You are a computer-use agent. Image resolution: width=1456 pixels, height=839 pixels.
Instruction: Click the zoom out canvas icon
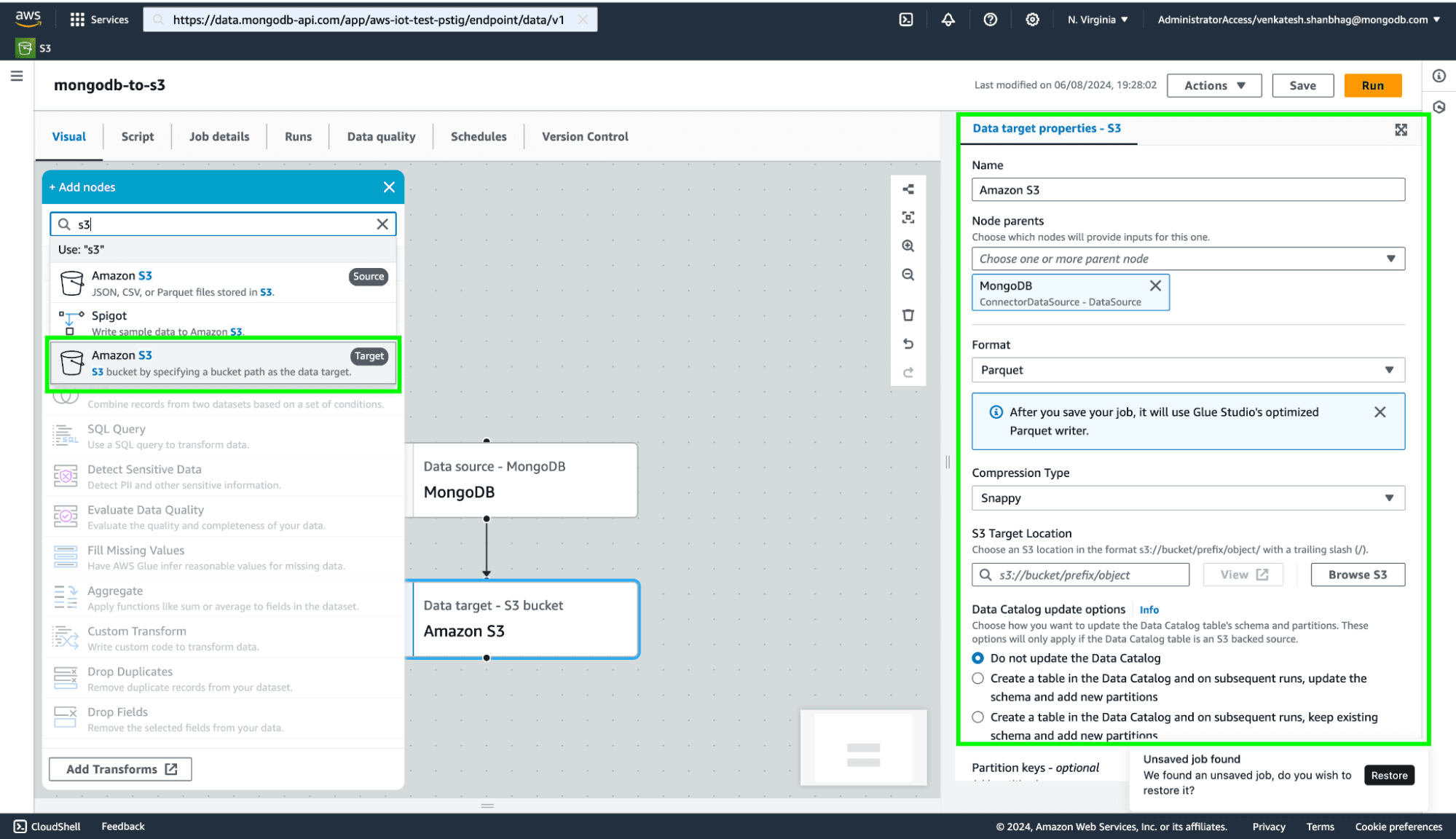(908, 275)
